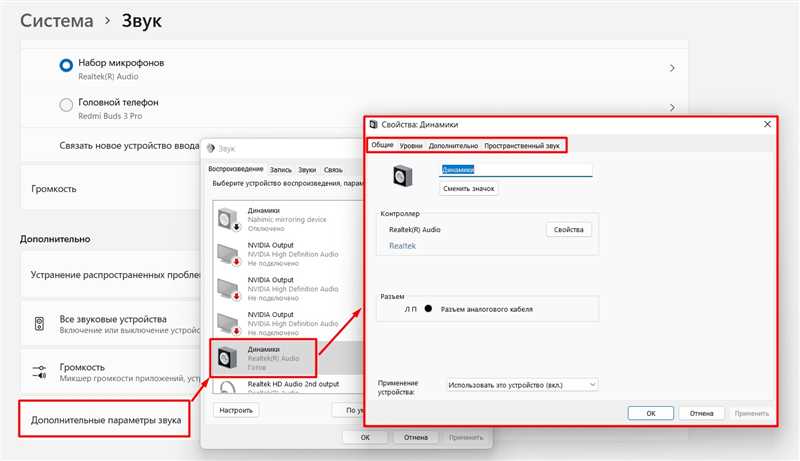This screenshot has height=461, width=800.
Task: Click Отмена in the Звук window
Action: coord(416,437)
